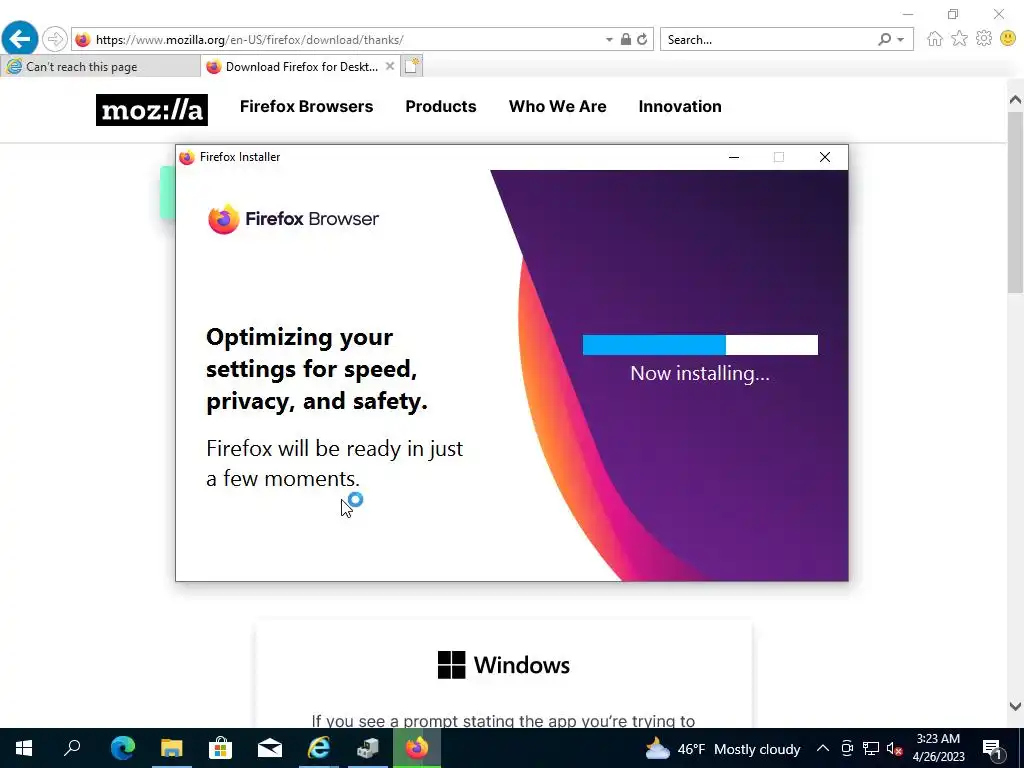1024x768 pixels.
Task: Click Firefox Browser logo in installer
Action: (293, 219)
